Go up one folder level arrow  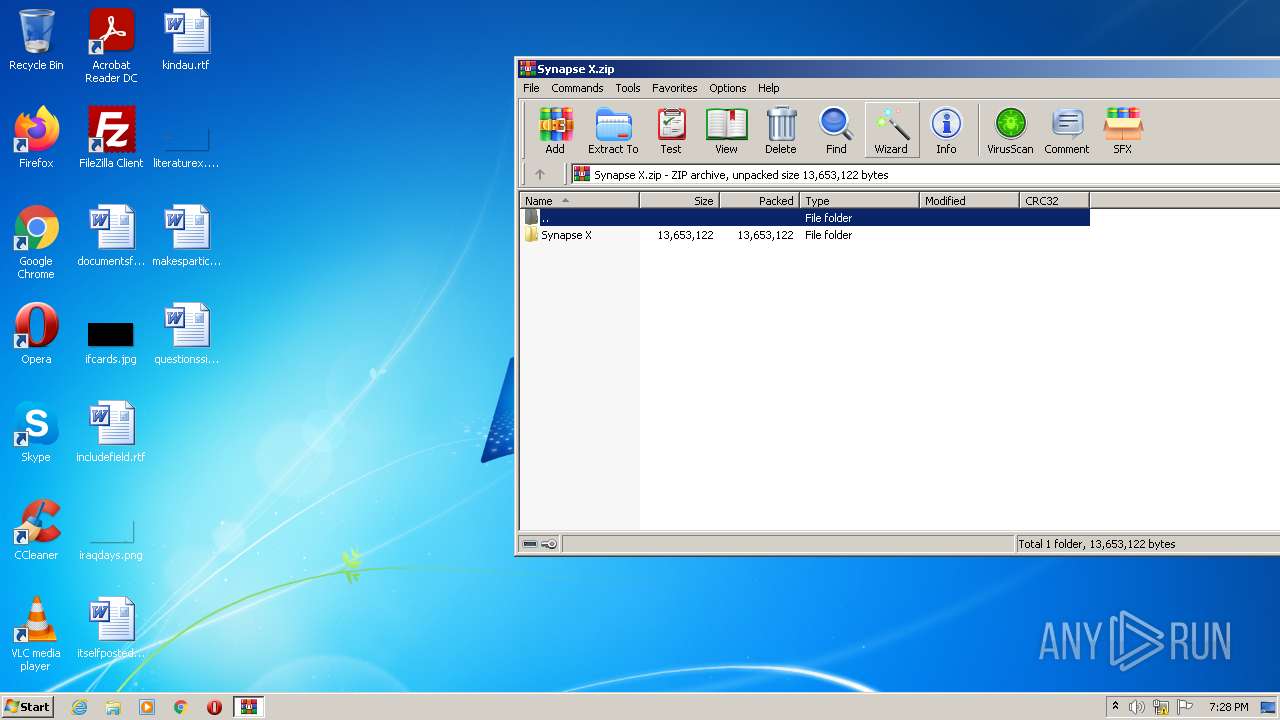point(540,174)
